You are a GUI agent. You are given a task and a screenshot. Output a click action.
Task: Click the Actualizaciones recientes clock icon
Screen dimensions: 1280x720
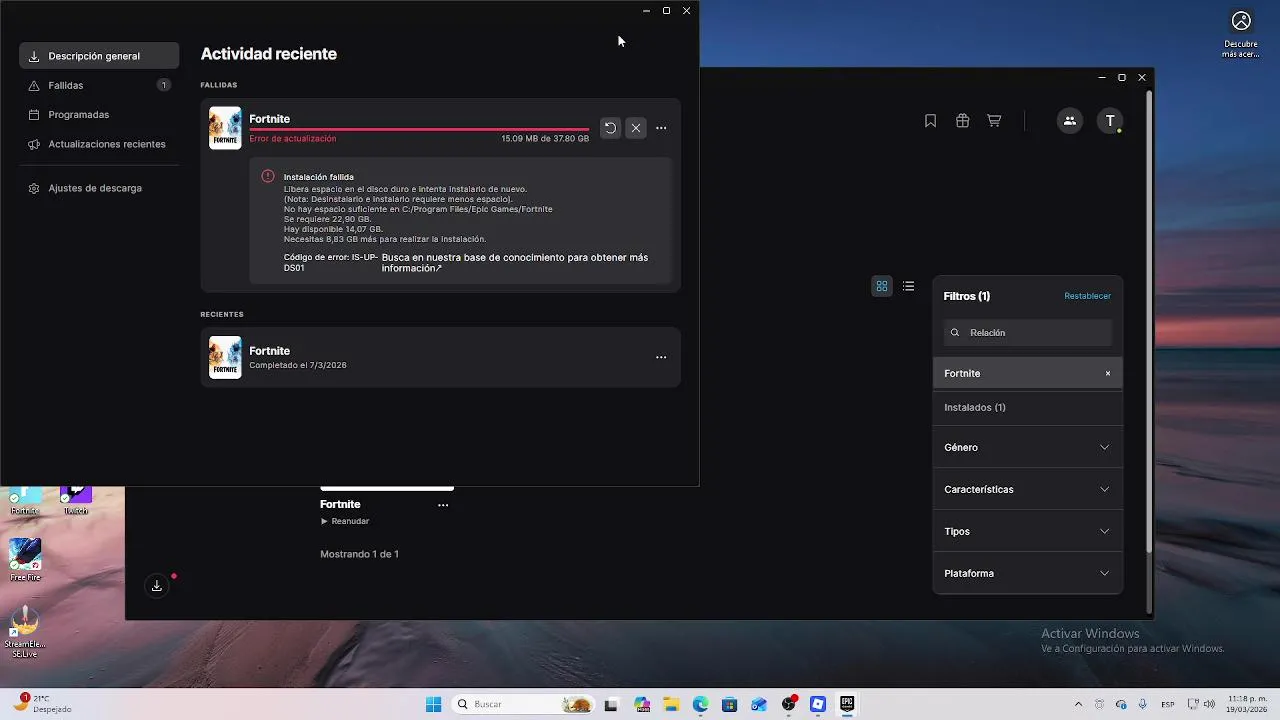(x=34, y=144)
